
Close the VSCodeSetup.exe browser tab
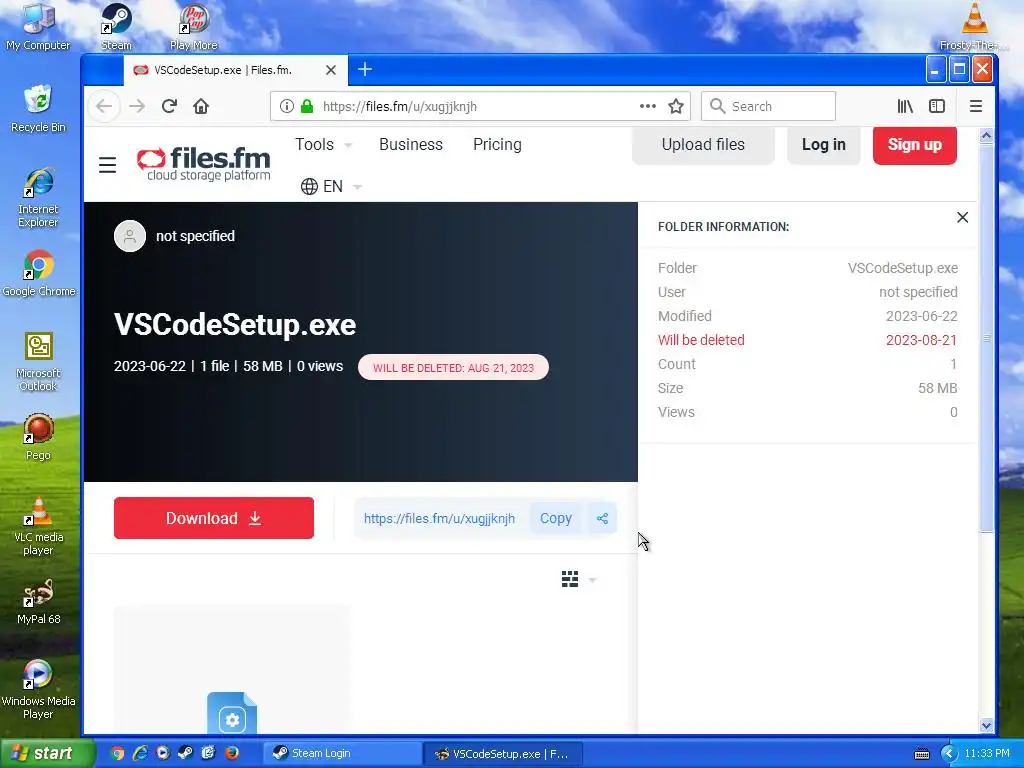331,70
